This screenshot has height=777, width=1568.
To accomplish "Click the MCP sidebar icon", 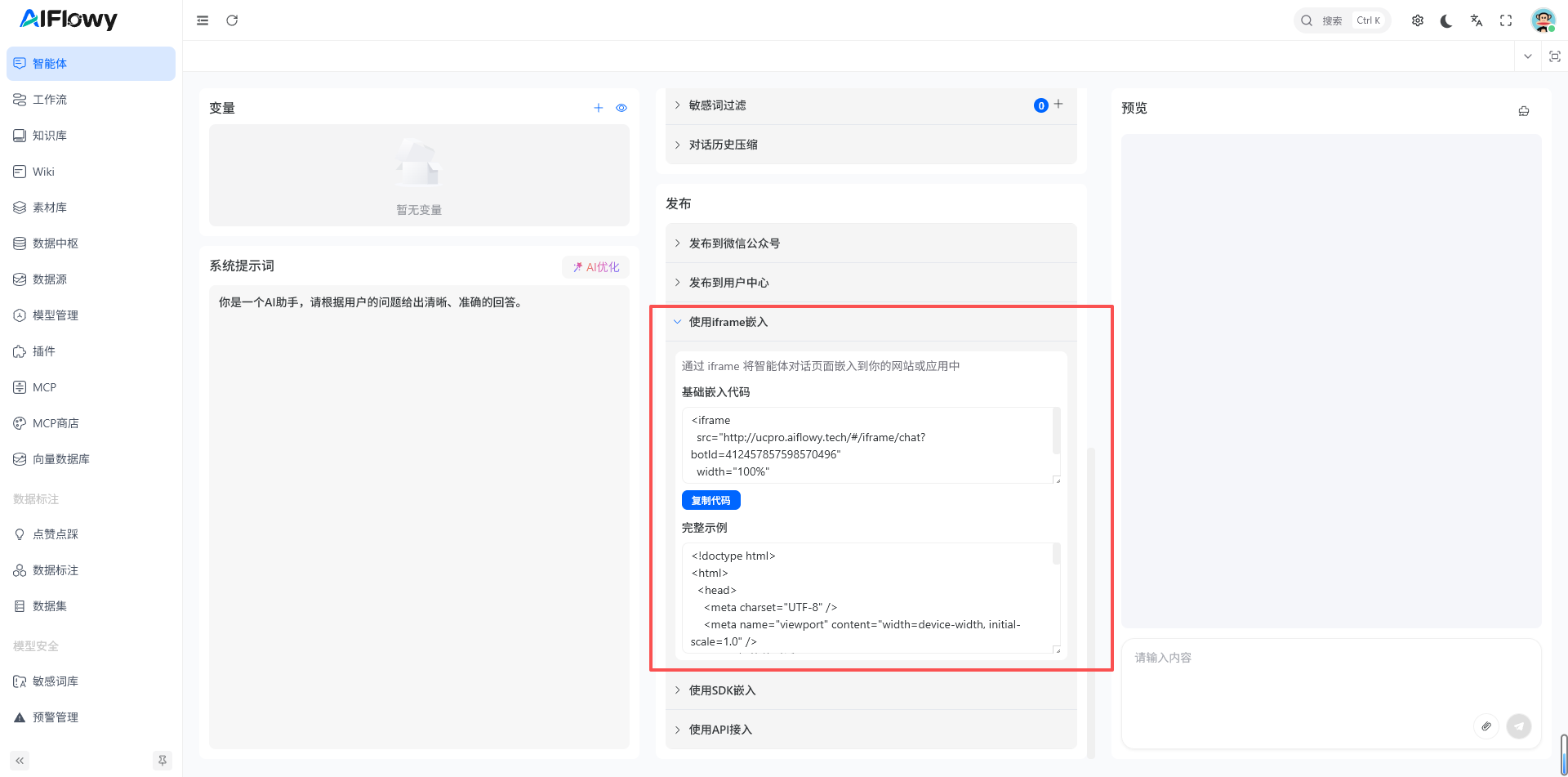I will (x=20, y=387).
